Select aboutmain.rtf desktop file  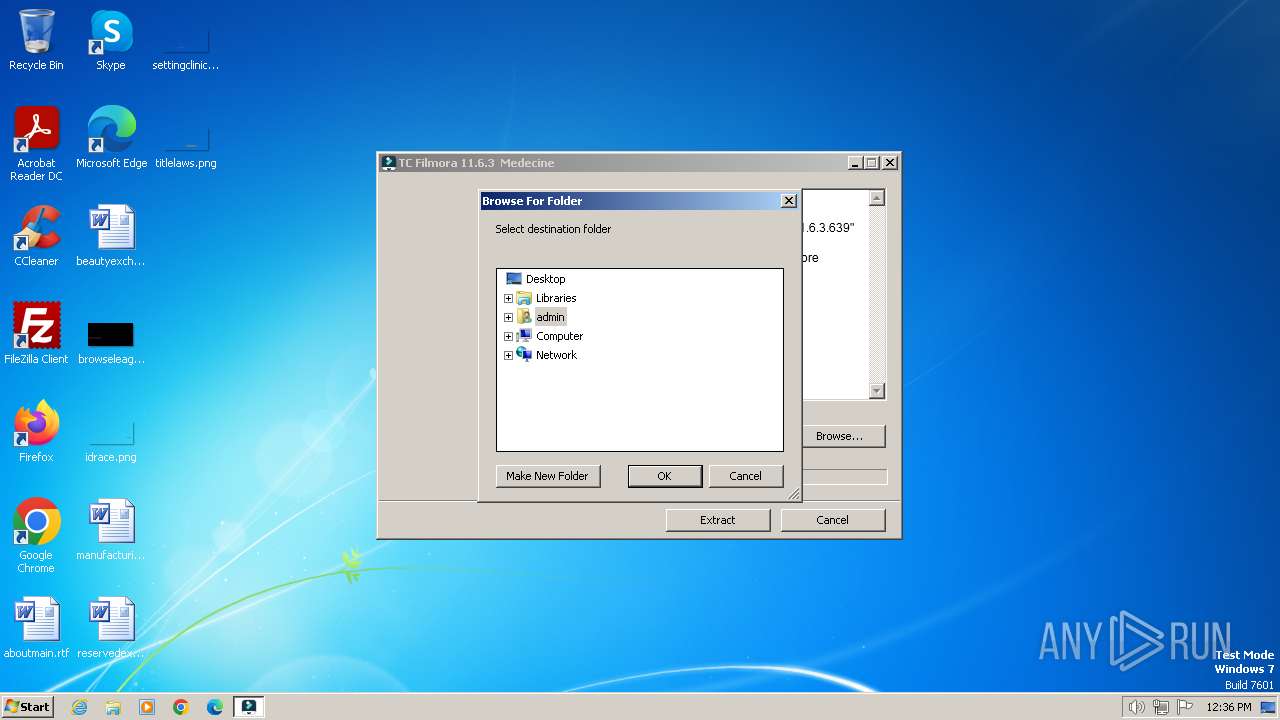36,628
